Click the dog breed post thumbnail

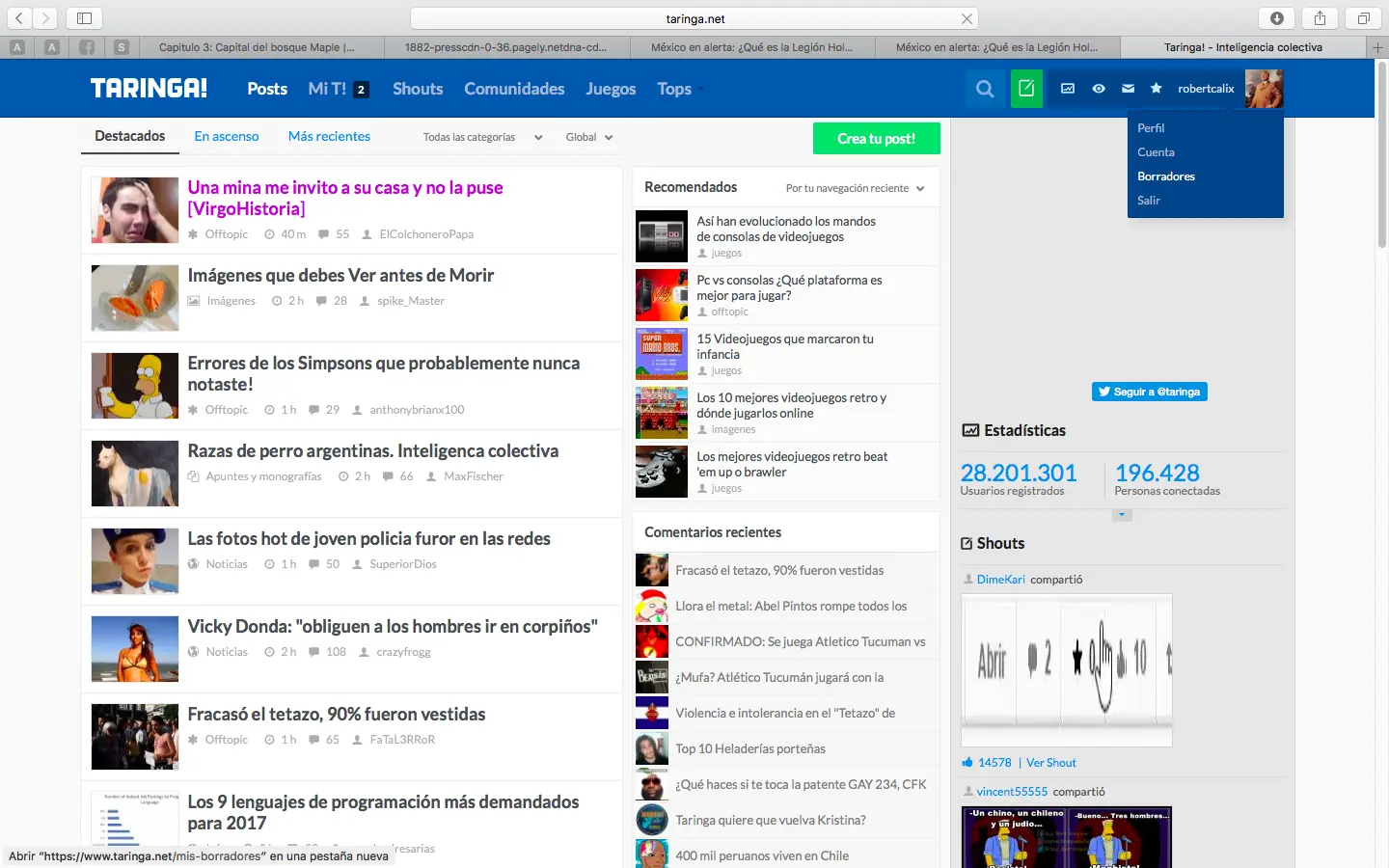135,474
